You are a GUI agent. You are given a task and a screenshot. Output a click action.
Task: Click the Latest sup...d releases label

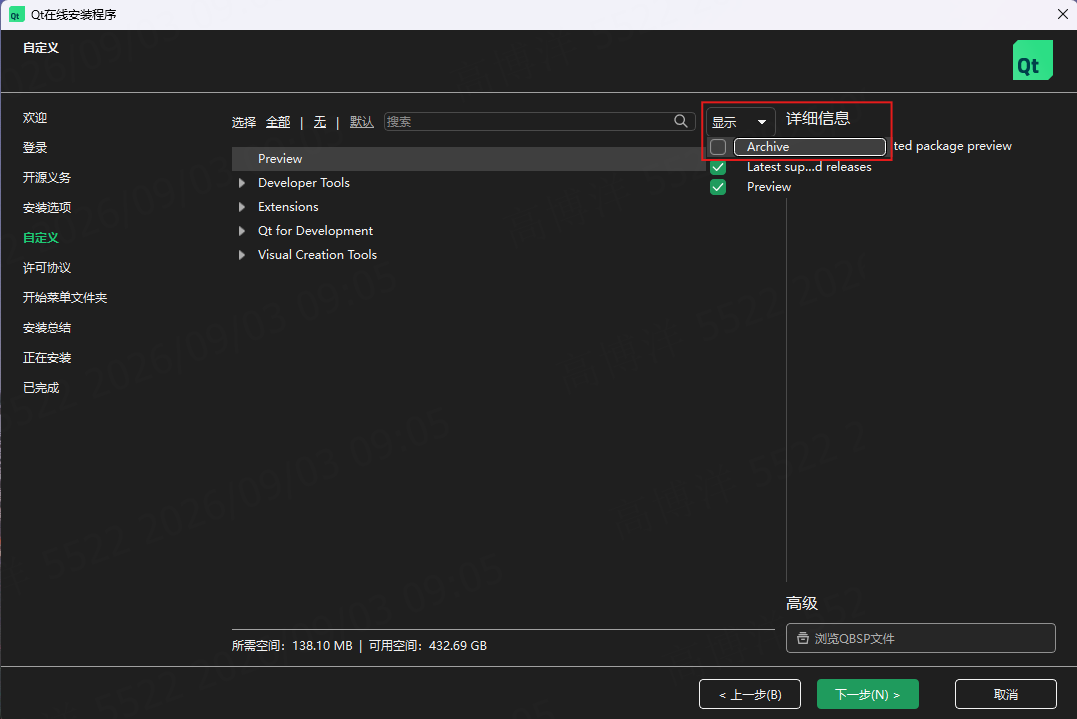tap(809, 167)
